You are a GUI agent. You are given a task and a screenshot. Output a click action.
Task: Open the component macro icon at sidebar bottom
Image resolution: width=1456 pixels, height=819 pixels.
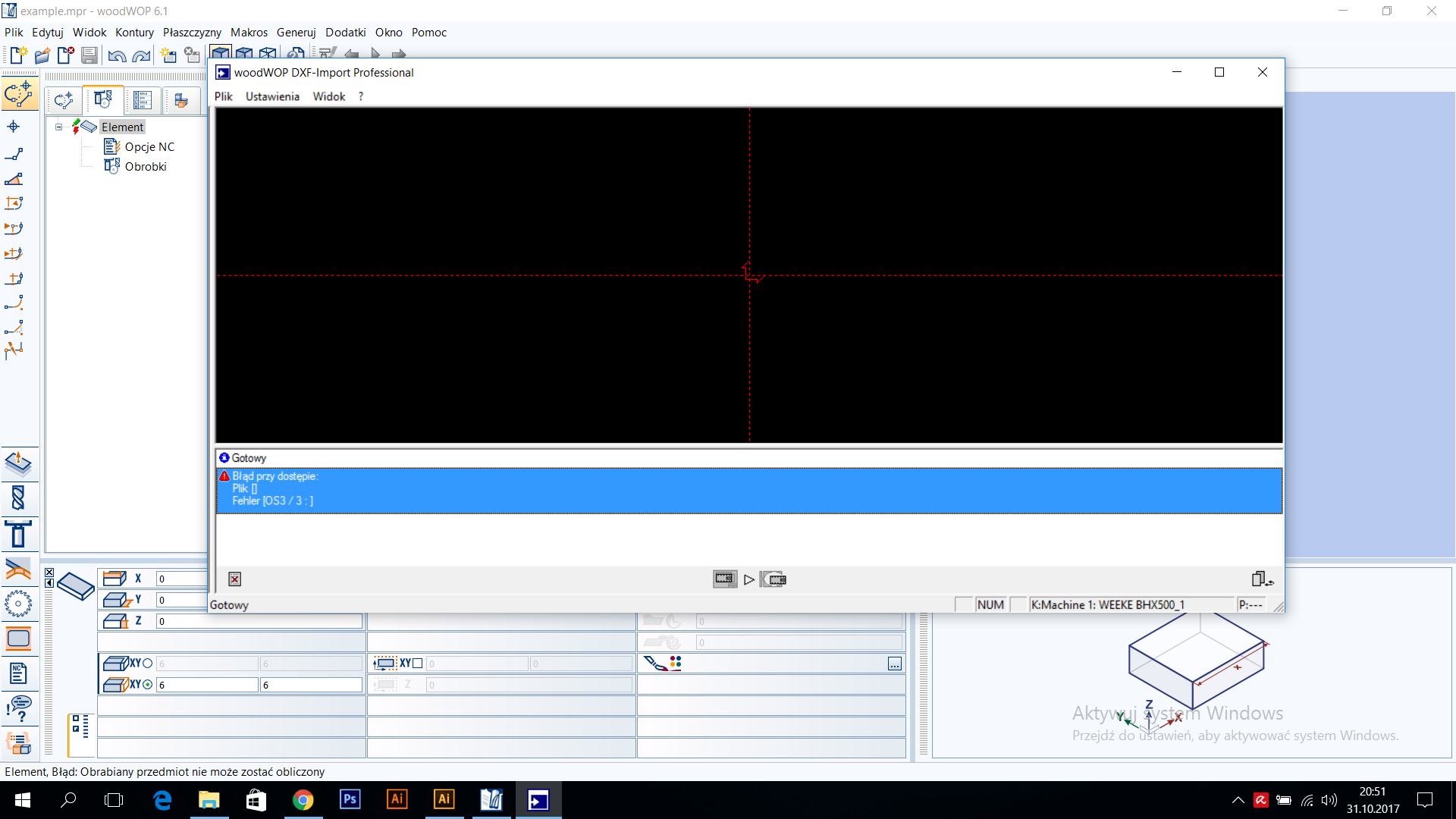tap(18, 742)
